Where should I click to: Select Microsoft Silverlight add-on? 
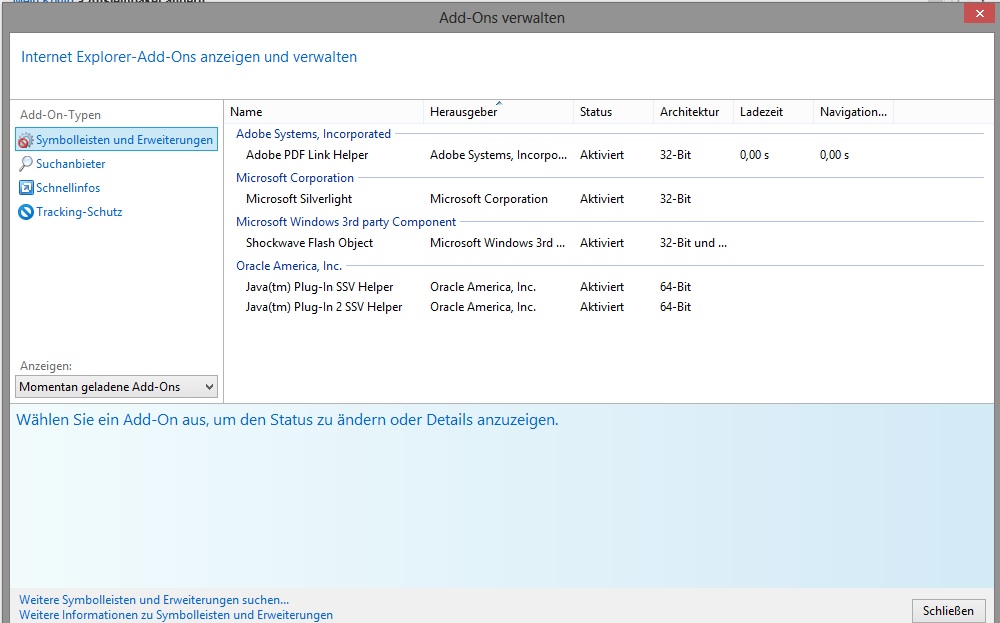pos(298,199)
